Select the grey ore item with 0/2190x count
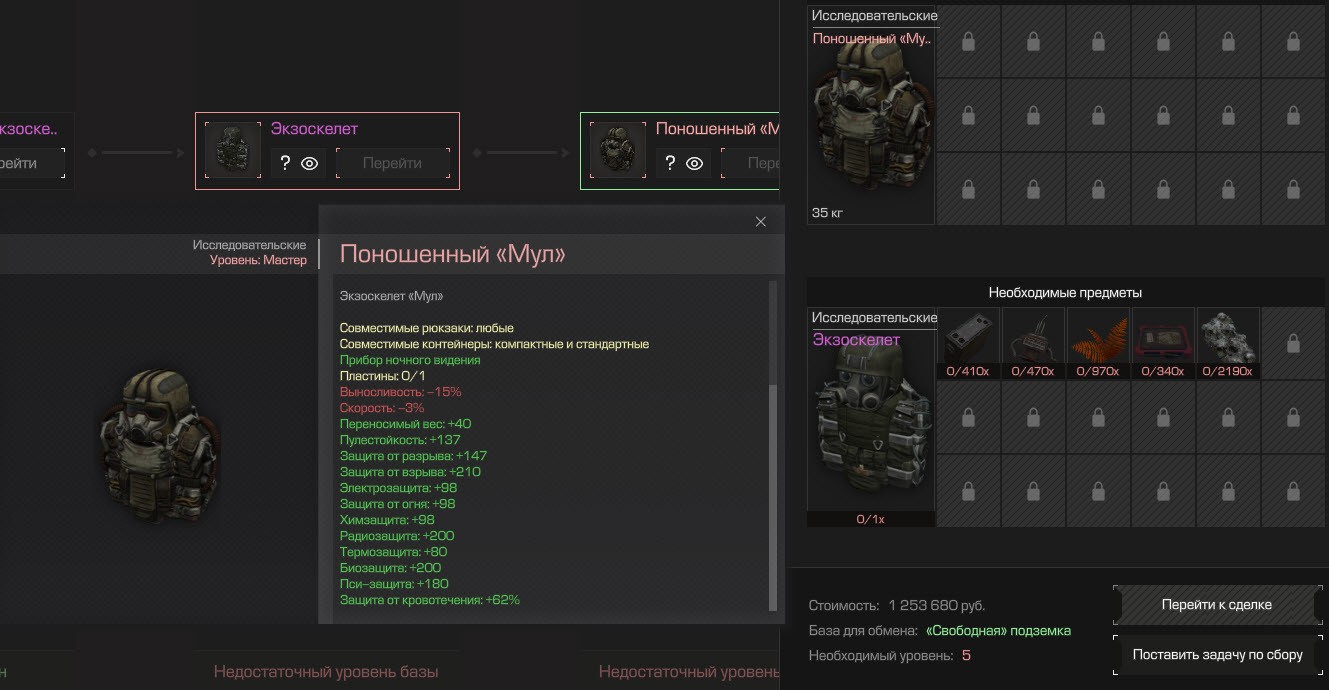This screenshot has width=1329, height=690. pos(1228,343)
